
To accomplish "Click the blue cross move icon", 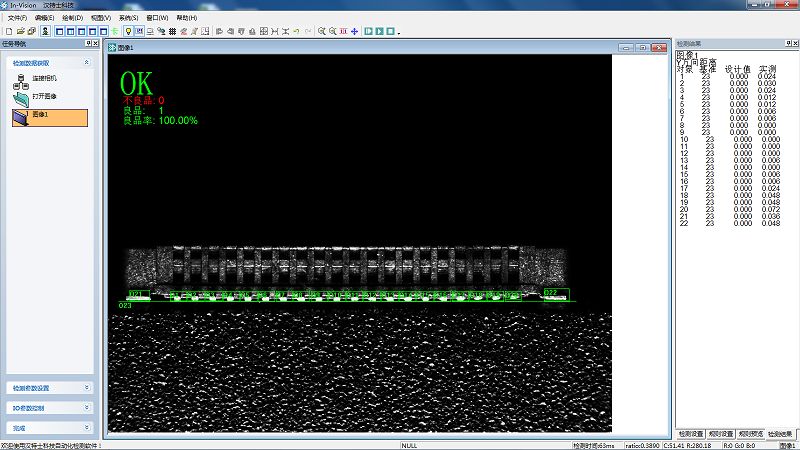I will point(355,31).
